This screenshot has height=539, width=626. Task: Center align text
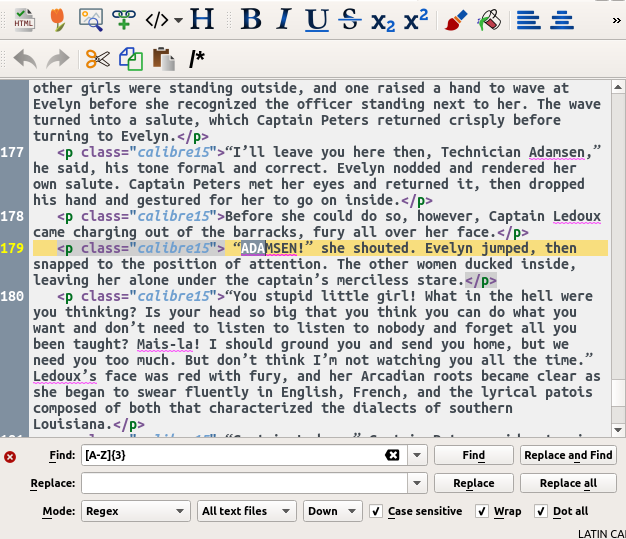coord(562,20)
